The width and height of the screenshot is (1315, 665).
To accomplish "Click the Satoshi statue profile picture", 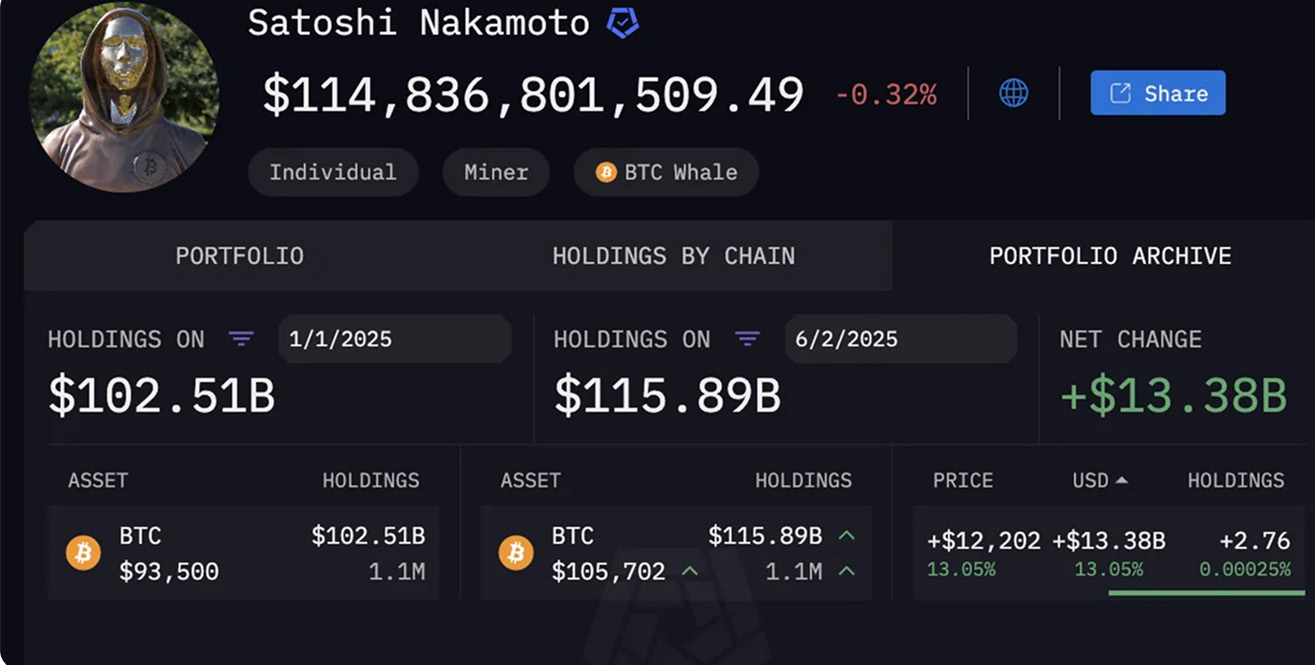I will click(x=124, y=97).
